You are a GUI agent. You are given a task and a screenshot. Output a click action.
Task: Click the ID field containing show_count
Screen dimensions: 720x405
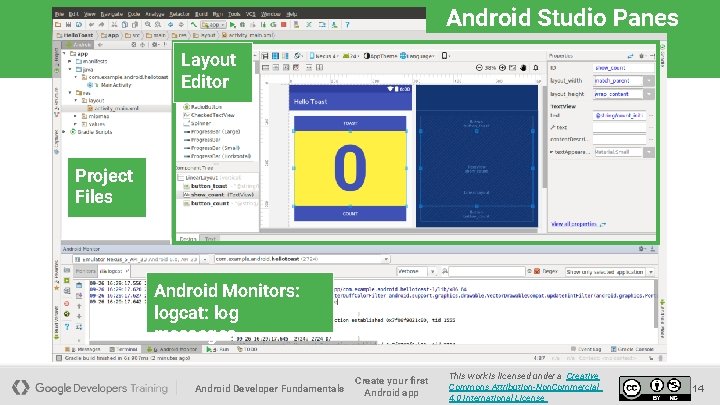(x=623, y=68)
